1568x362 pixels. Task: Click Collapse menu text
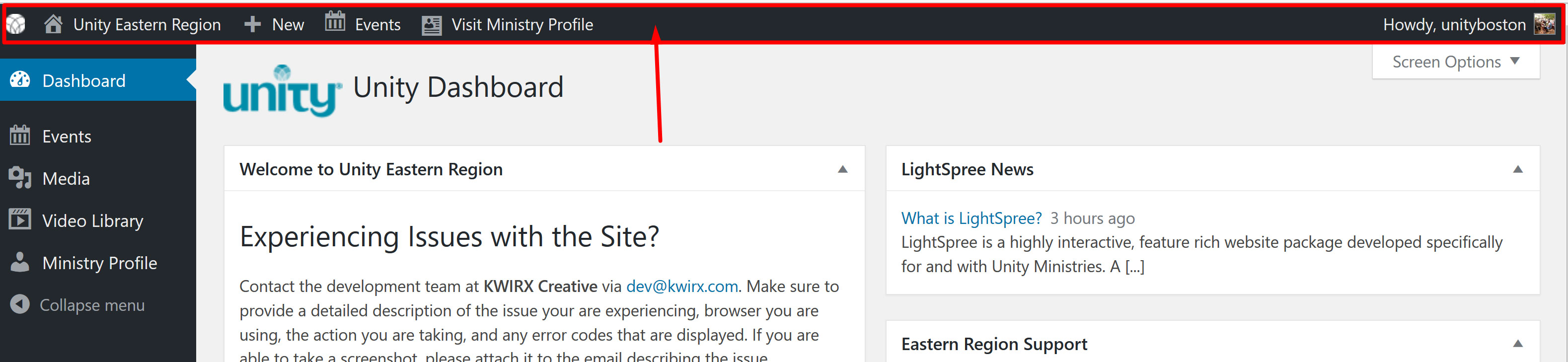click(x=92, y=305)
